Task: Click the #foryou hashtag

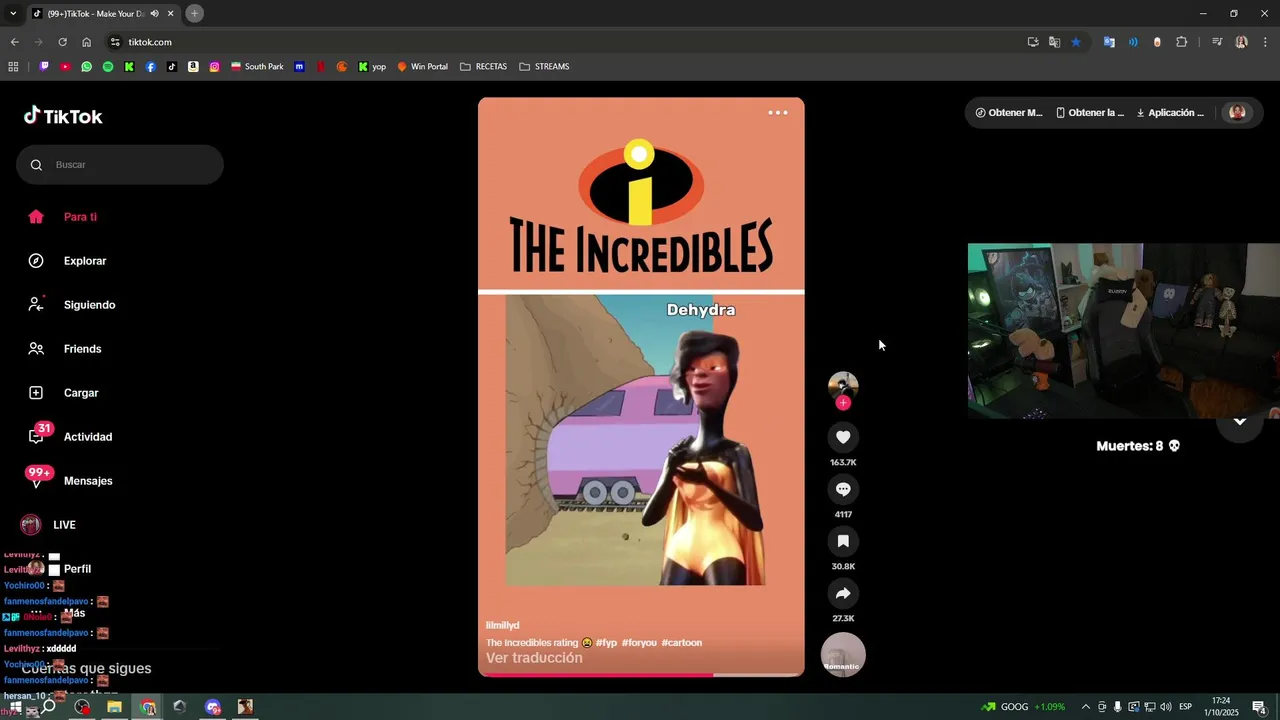Action: tap(639, 643)
